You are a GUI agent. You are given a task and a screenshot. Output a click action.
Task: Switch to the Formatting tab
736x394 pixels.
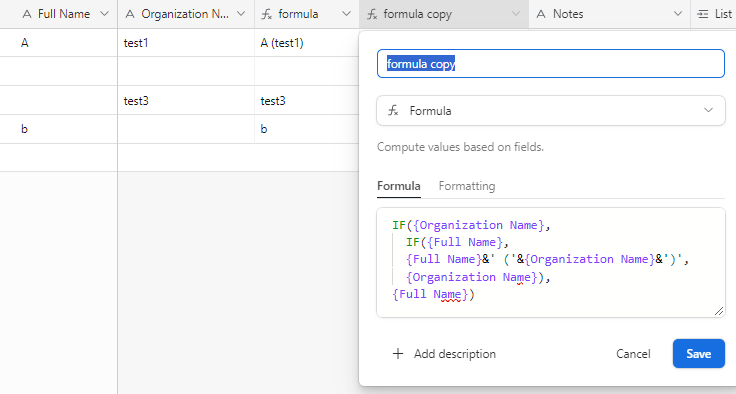click(x=467, y=186)
